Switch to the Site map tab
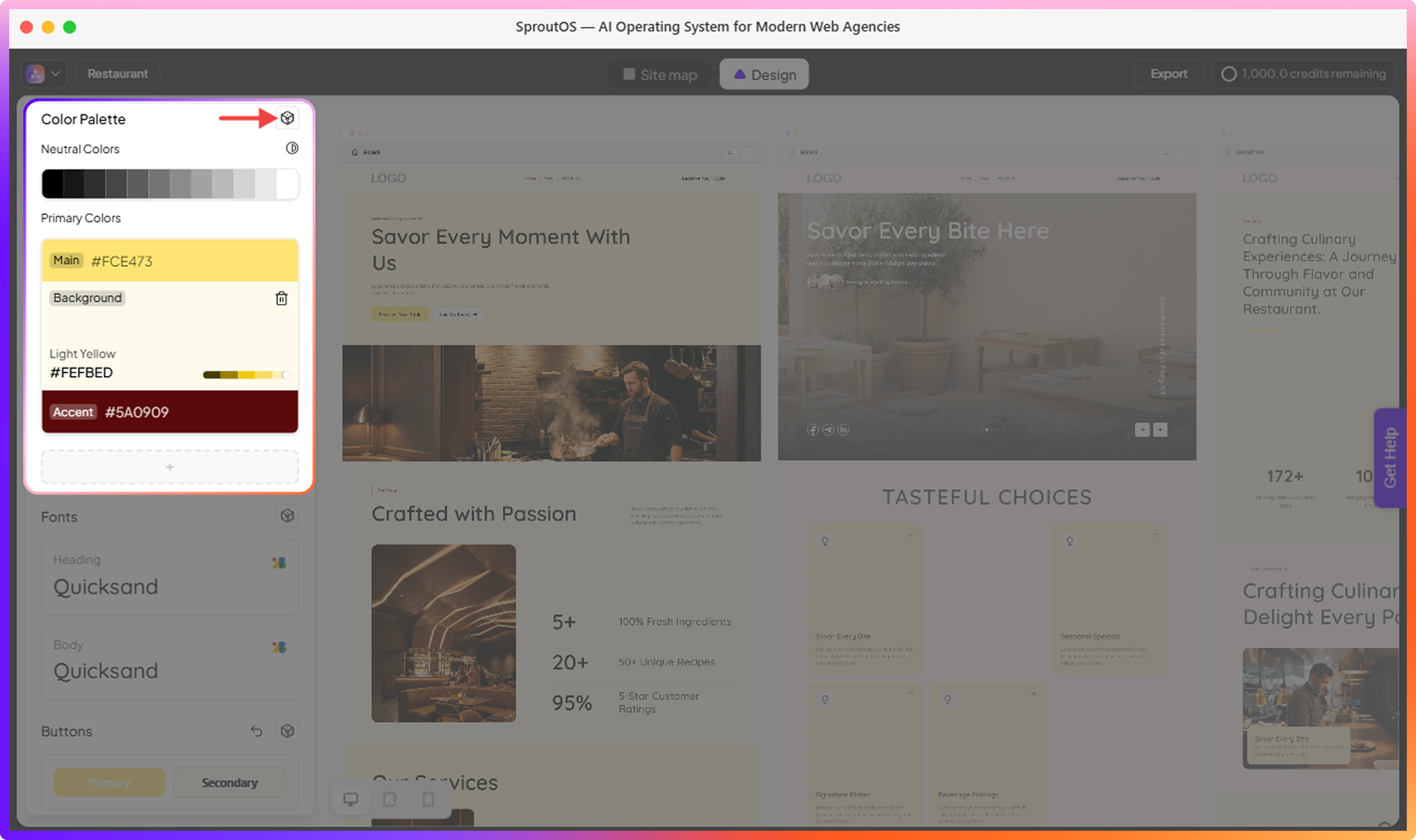Screen dimensions: 1416x840 (660, 75)
